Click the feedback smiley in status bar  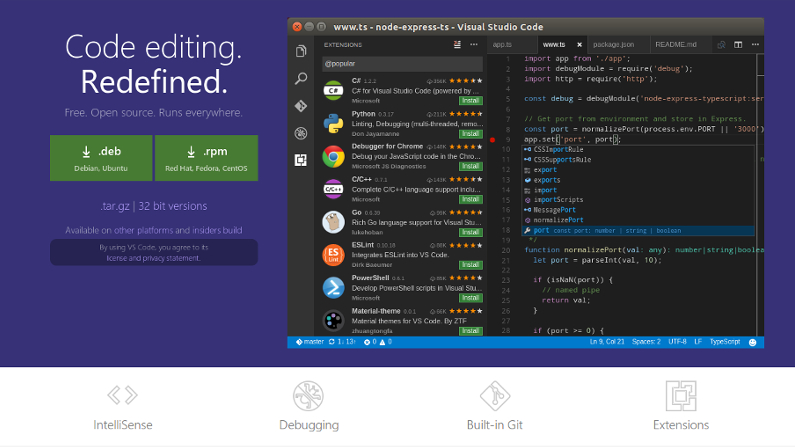pyautogui.click(x=753, y=342)
